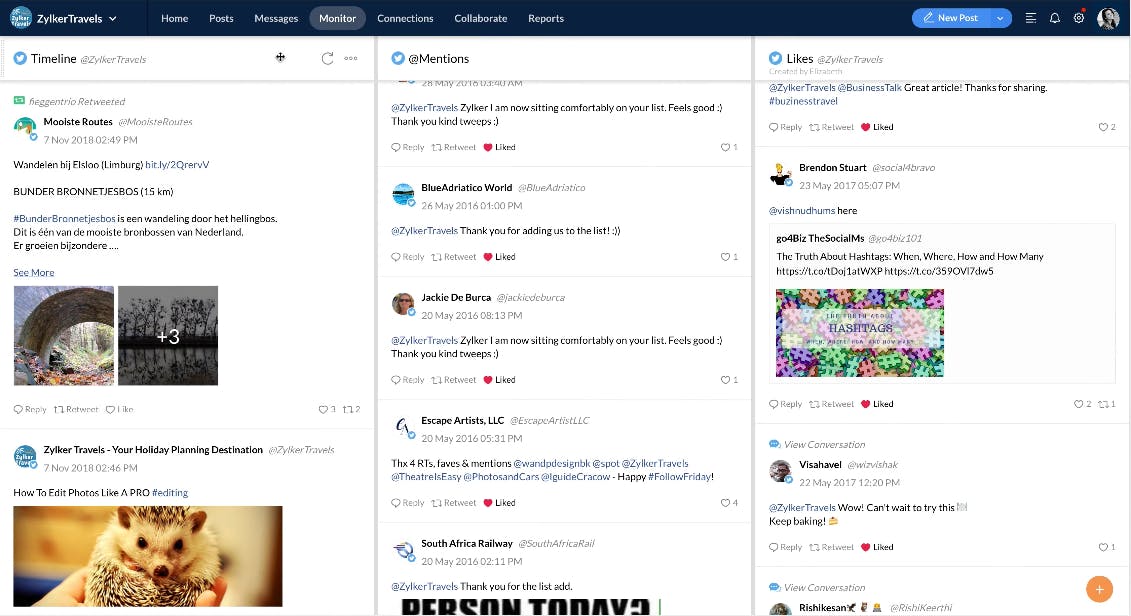Click the #FollowFriday hashtag
The height and width of the screenshot is (616, 1131).
pyautogui.click(x=679, y=477)
